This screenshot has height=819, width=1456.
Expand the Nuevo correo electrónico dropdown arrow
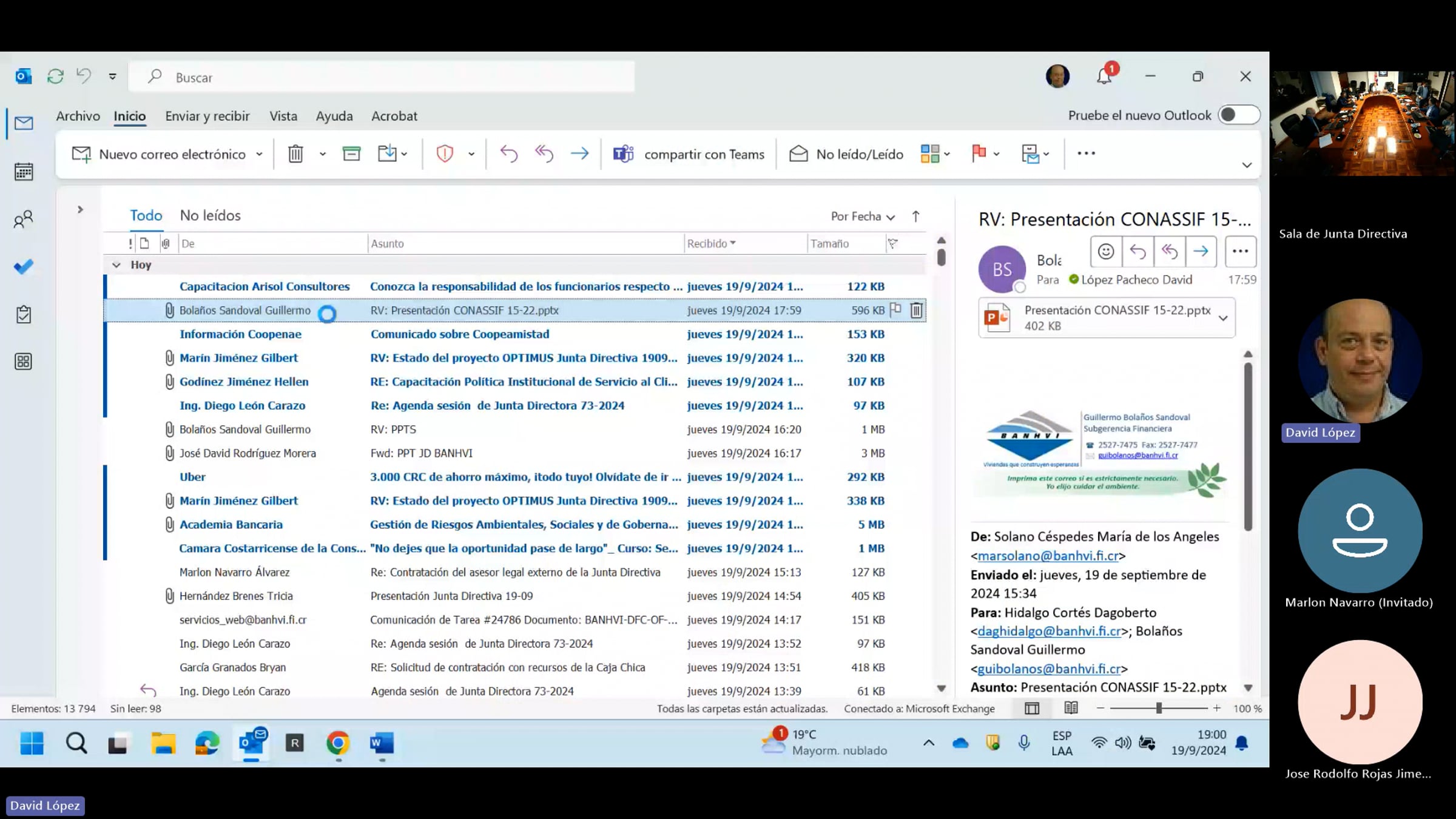click(259, 154)
